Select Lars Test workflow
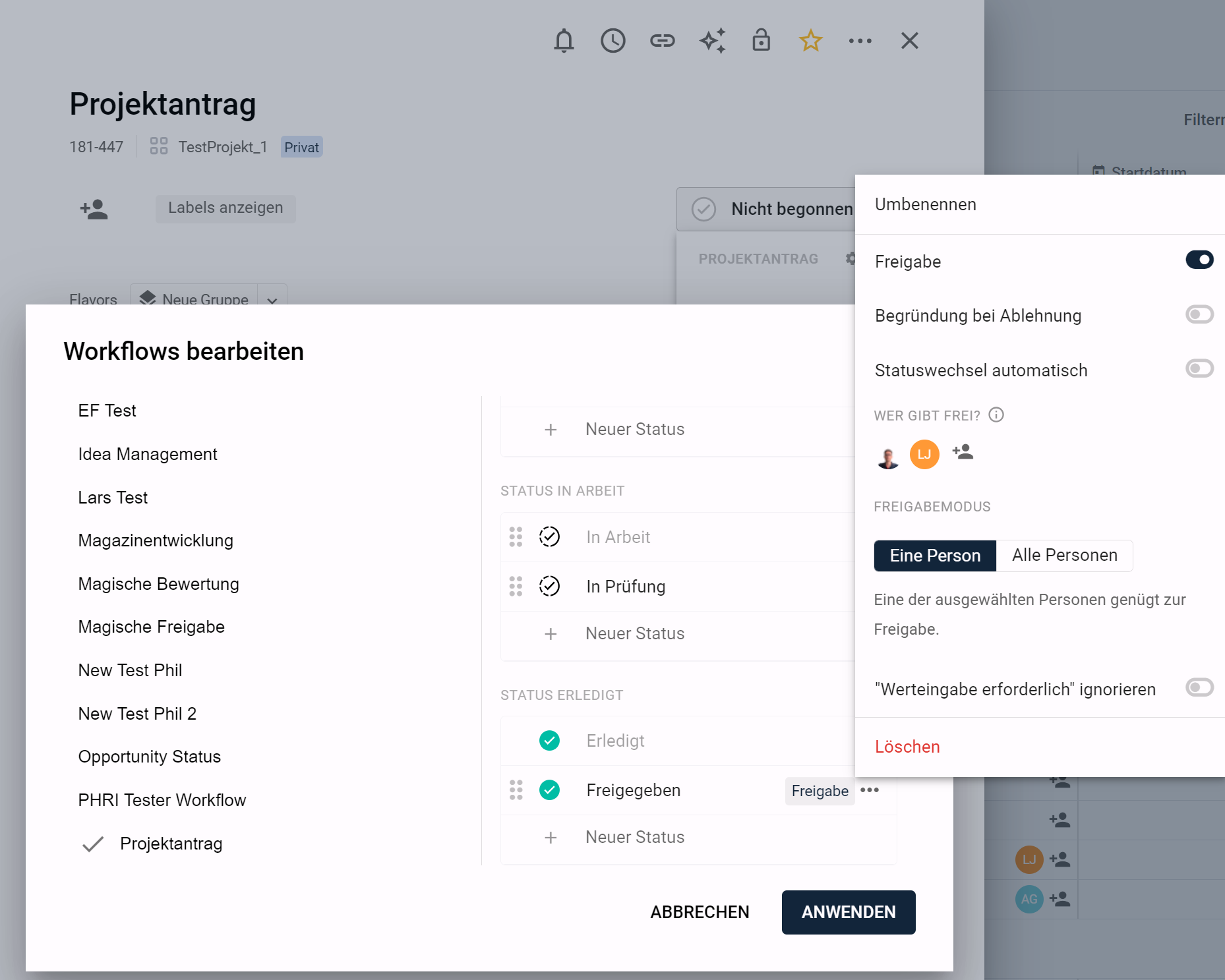The height and width of the screenshot is (980, 1225). (113, 498)
